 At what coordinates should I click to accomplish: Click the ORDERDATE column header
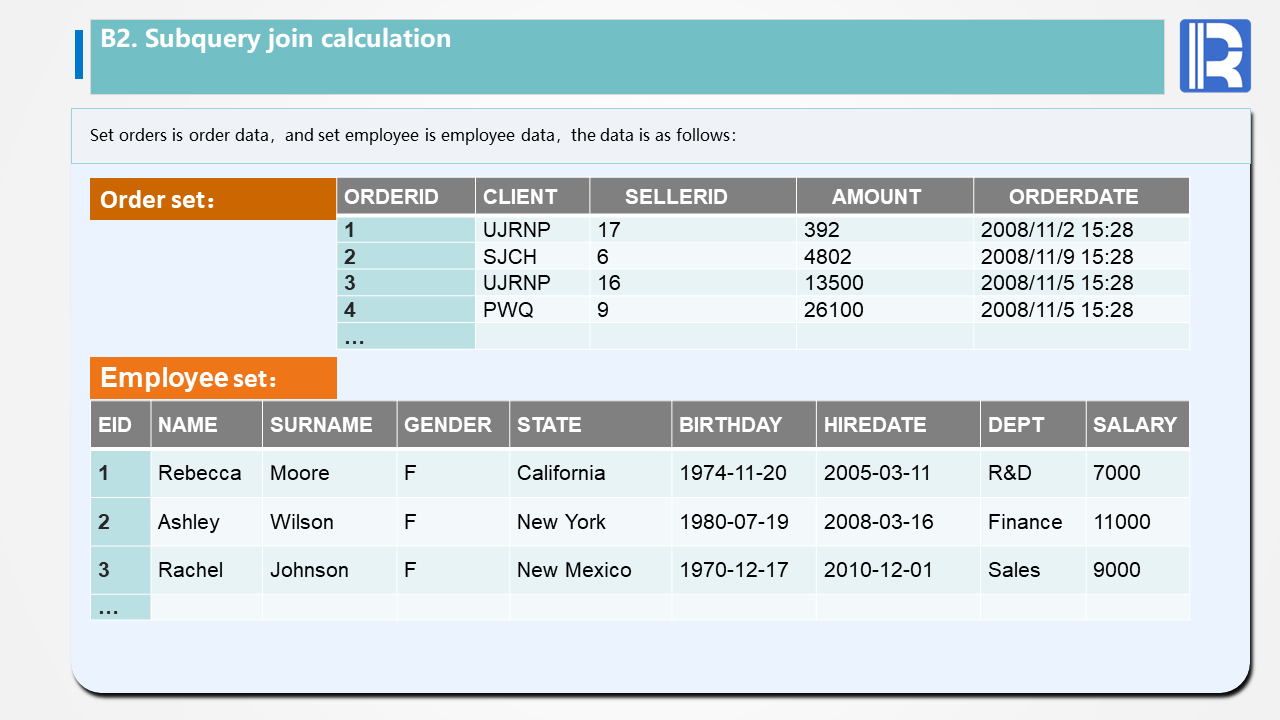point(1073,197)
